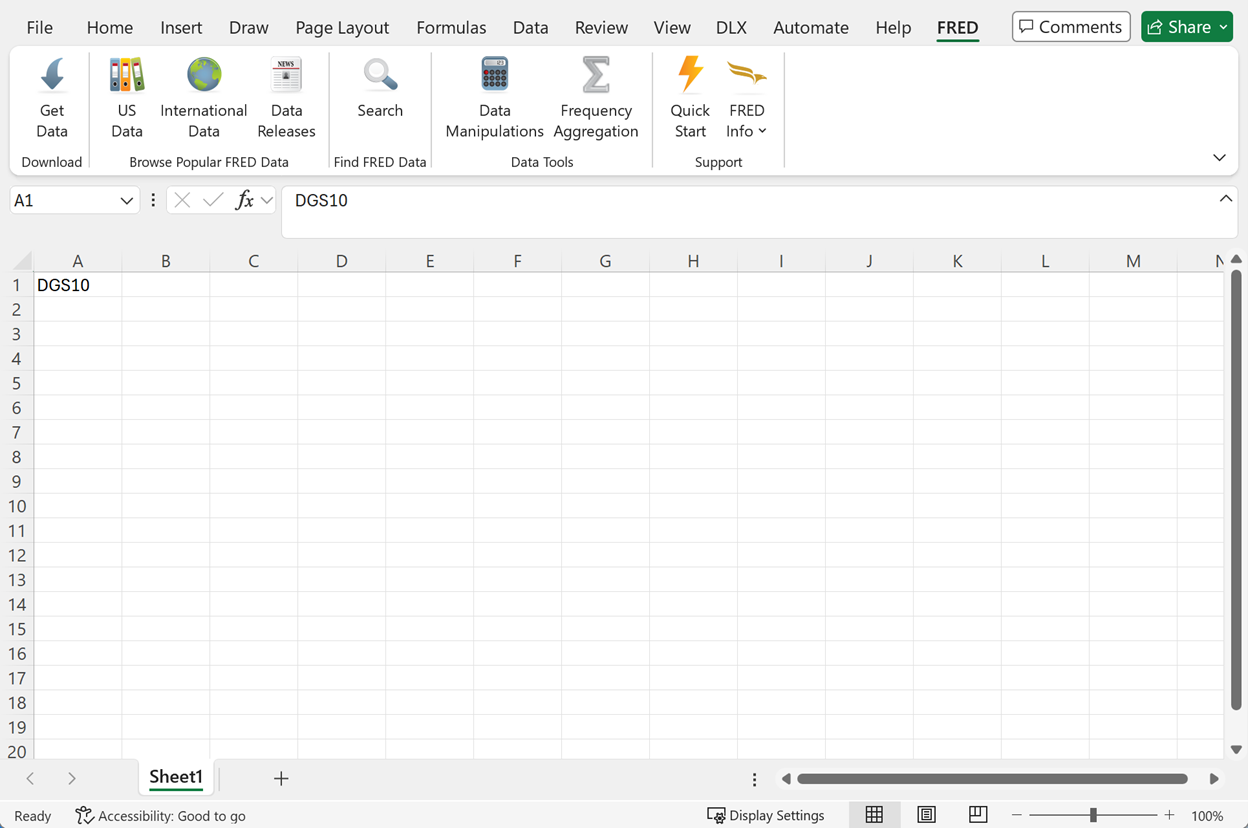Open Display Settings

tap(766, 816)
